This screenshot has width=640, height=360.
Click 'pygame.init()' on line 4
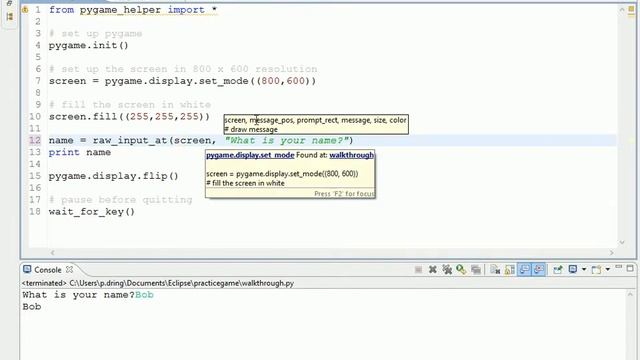pyautogui.click(x=89, y=45)
